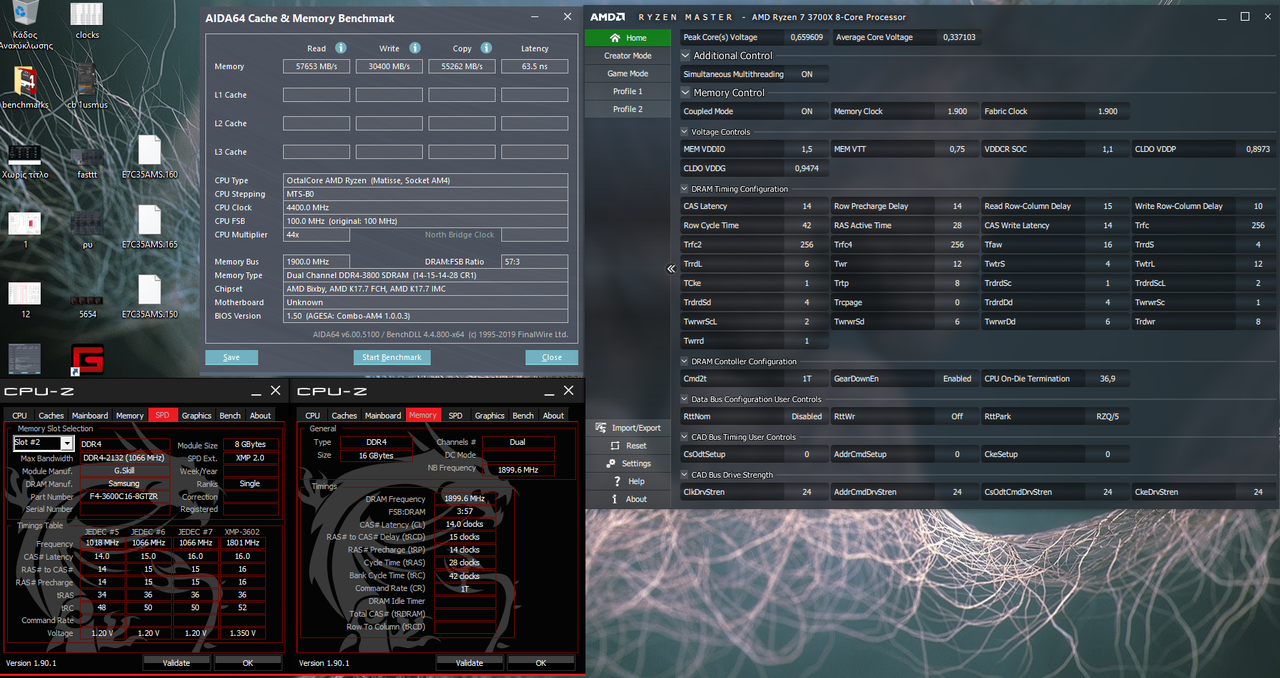Open Caches tab in CPU-Z Memory window
This screenshot has width=1280, height=678.
coord(344,415)
